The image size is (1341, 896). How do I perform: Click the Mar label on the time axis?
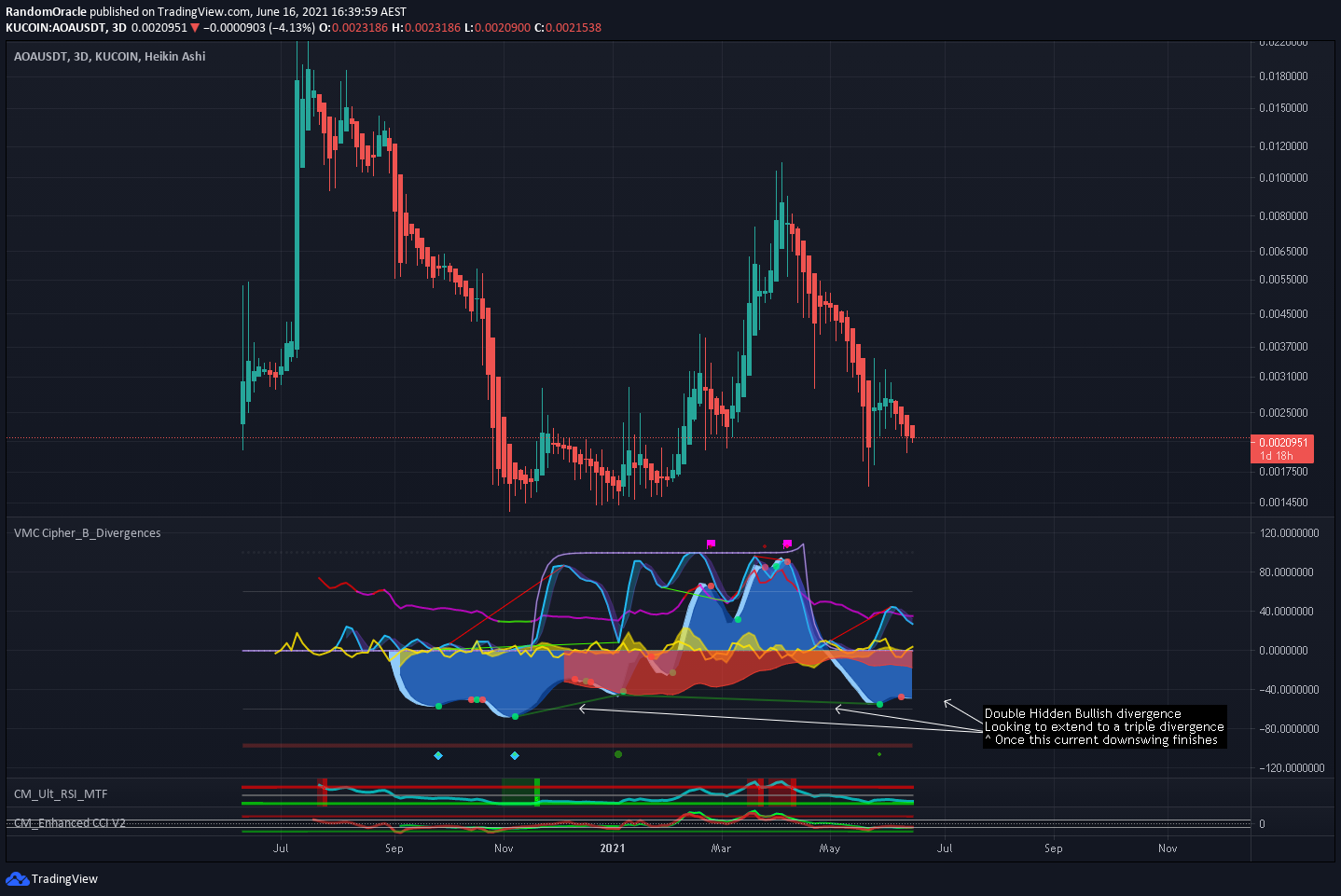[721, 848]
